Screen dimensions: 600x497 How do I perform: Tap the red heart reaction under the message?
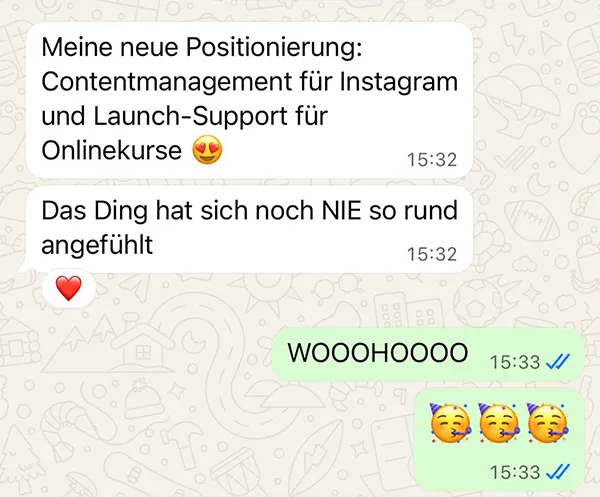tap(68, 288)
